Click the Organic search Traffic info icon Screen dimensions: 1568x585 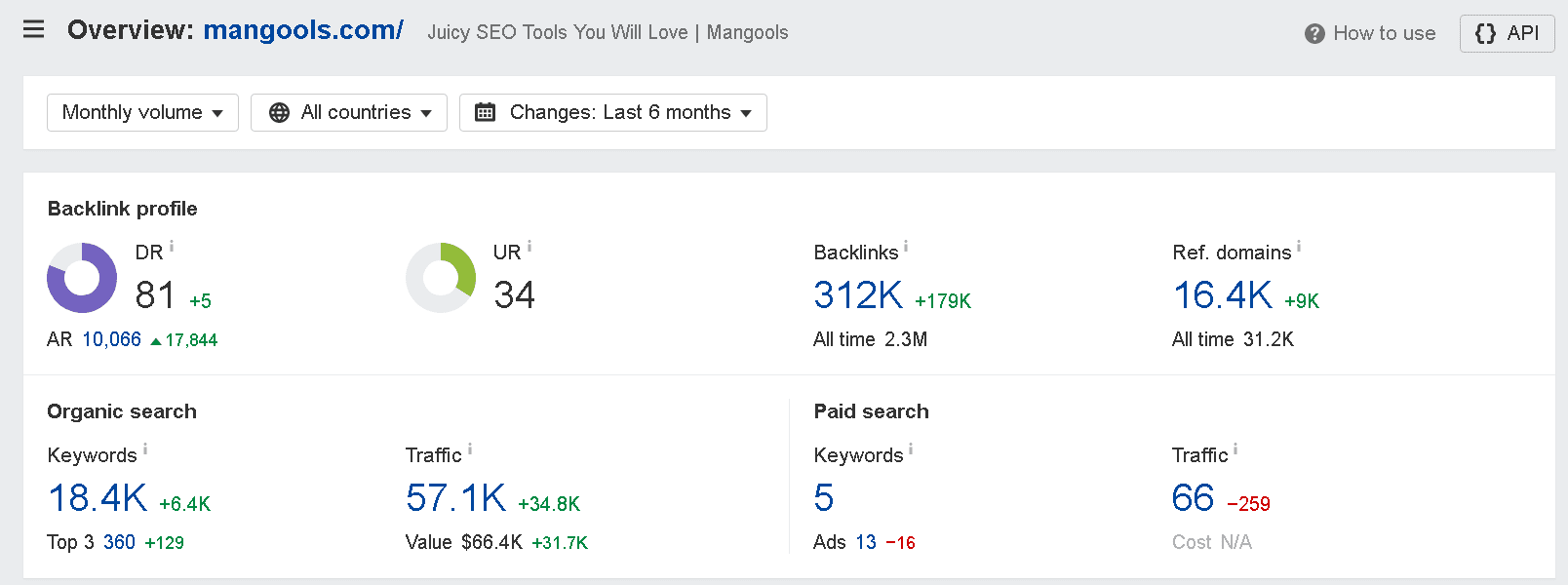tap(470, 449)
